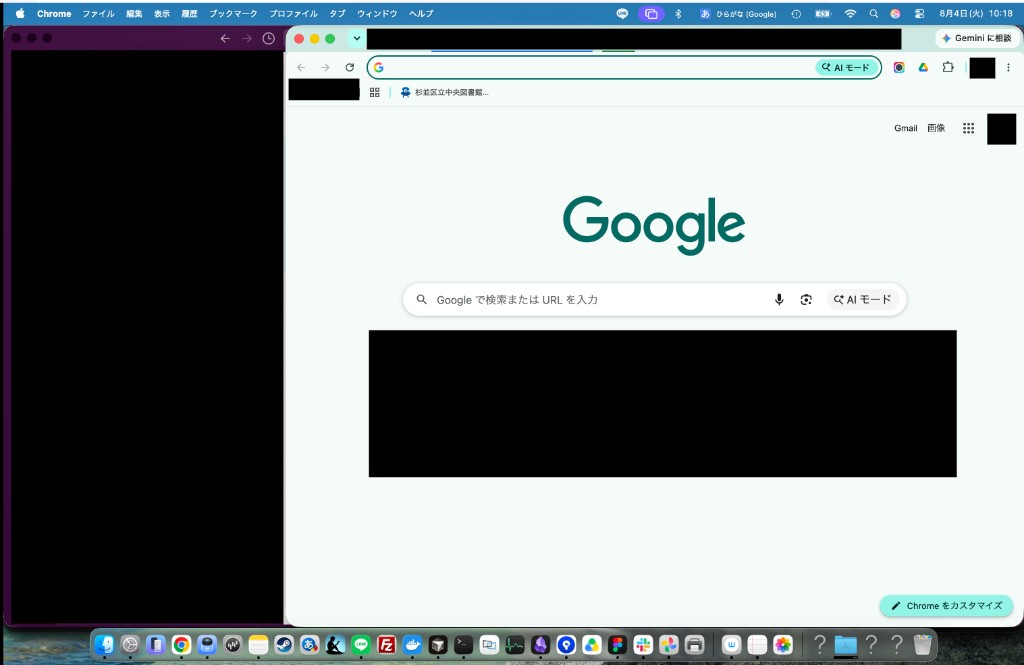Open the bookmarks bar apps grid icon
This screenshot has width=1024, height=665.
coord(374,92)
